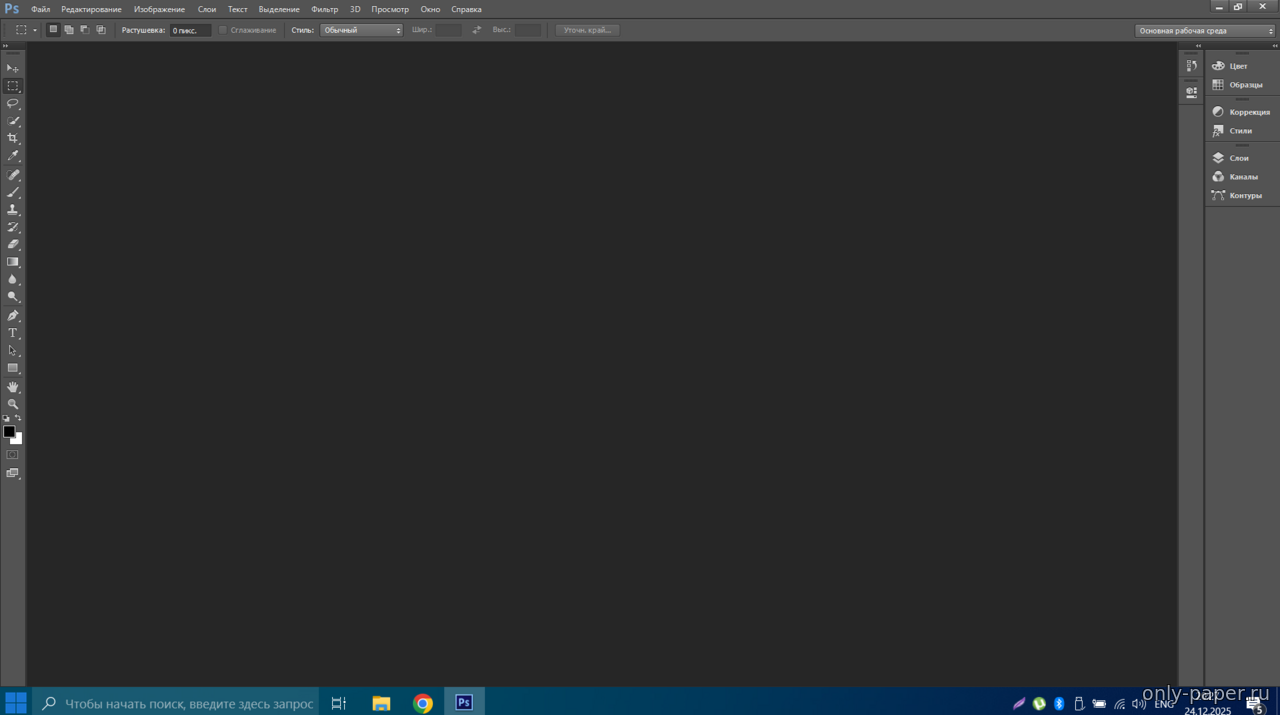The width and height of the screenshot is (1280, 715).
Task: Pick the Crop tool
Action: [x=13, y=138]
